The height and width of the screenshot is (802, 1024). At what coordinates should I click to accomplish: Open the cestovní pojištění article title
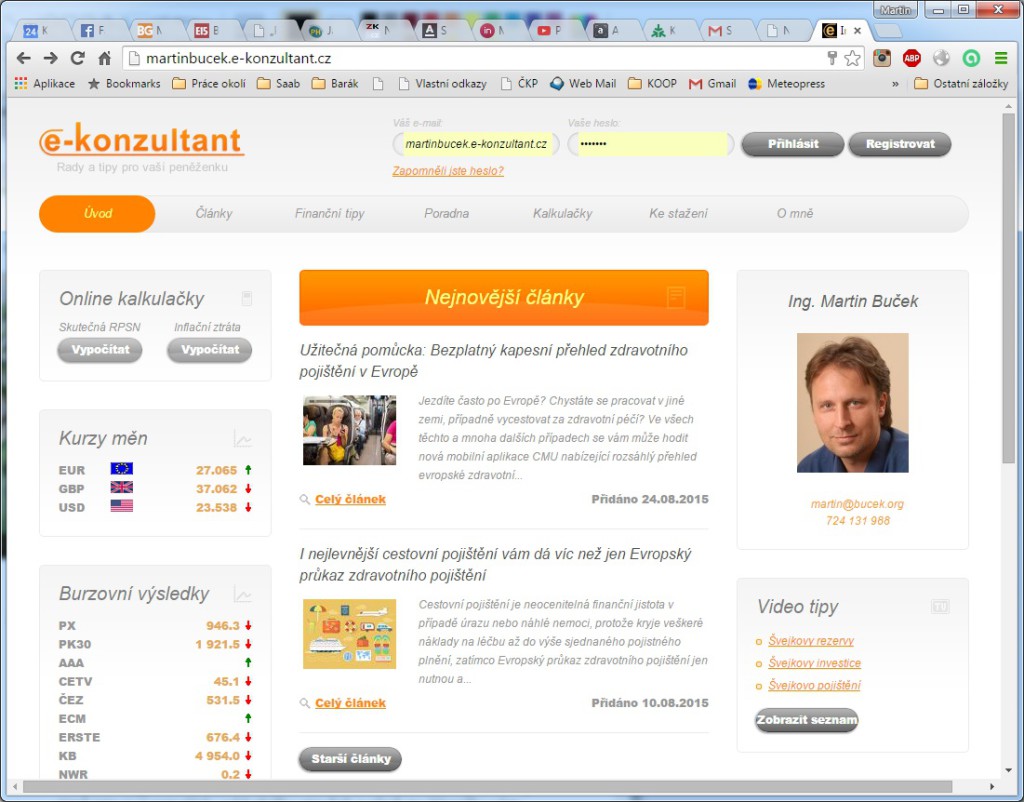tap(495, 564)
